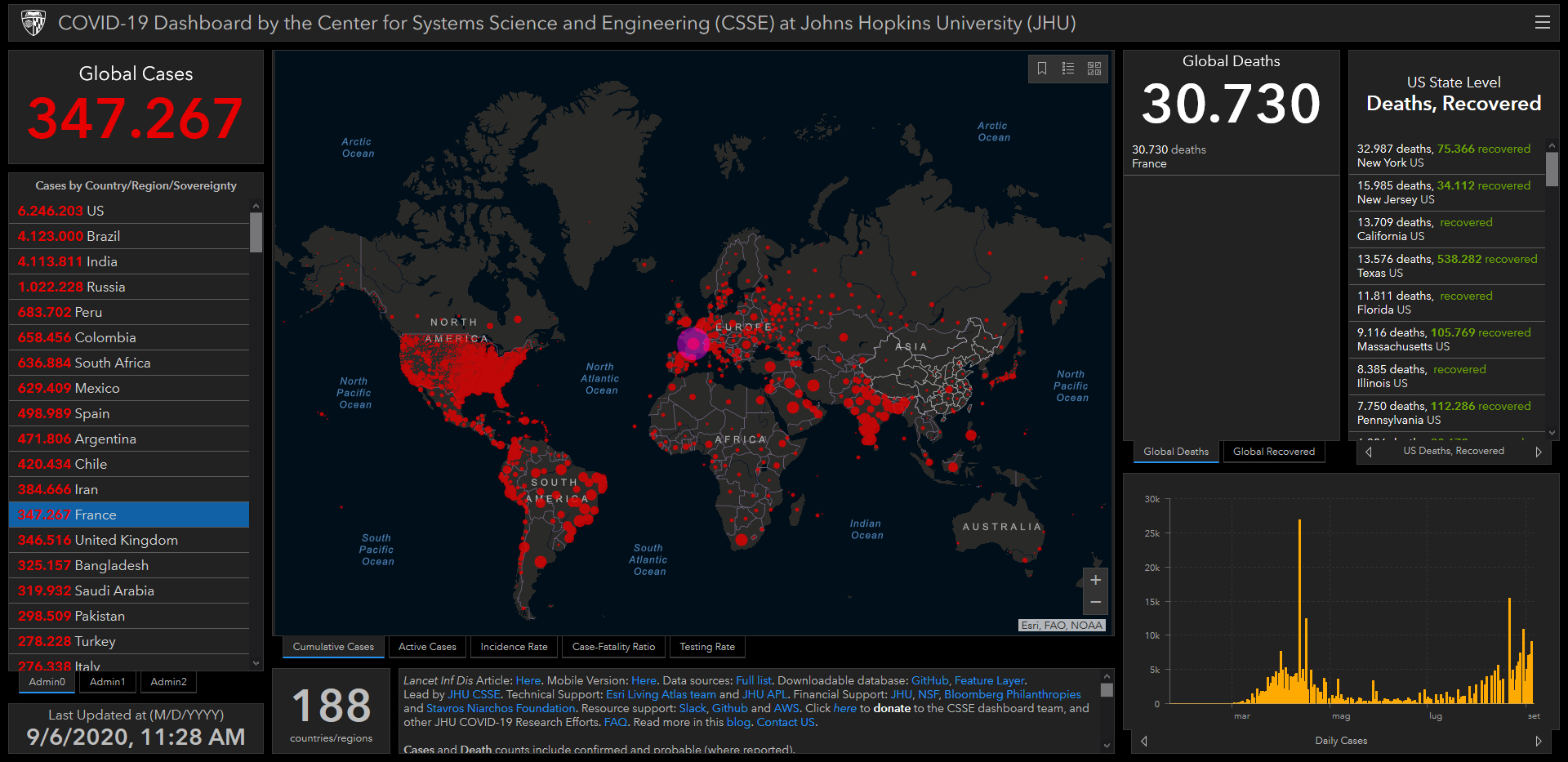Click the US state list scrollbar thumb

(x=1552, y=170)
